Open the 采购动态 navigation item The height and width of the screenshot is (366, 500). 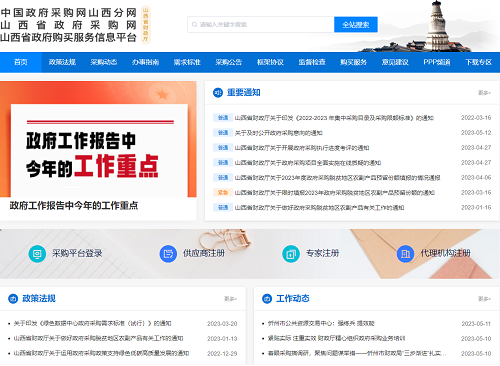(x=104, y=62)
